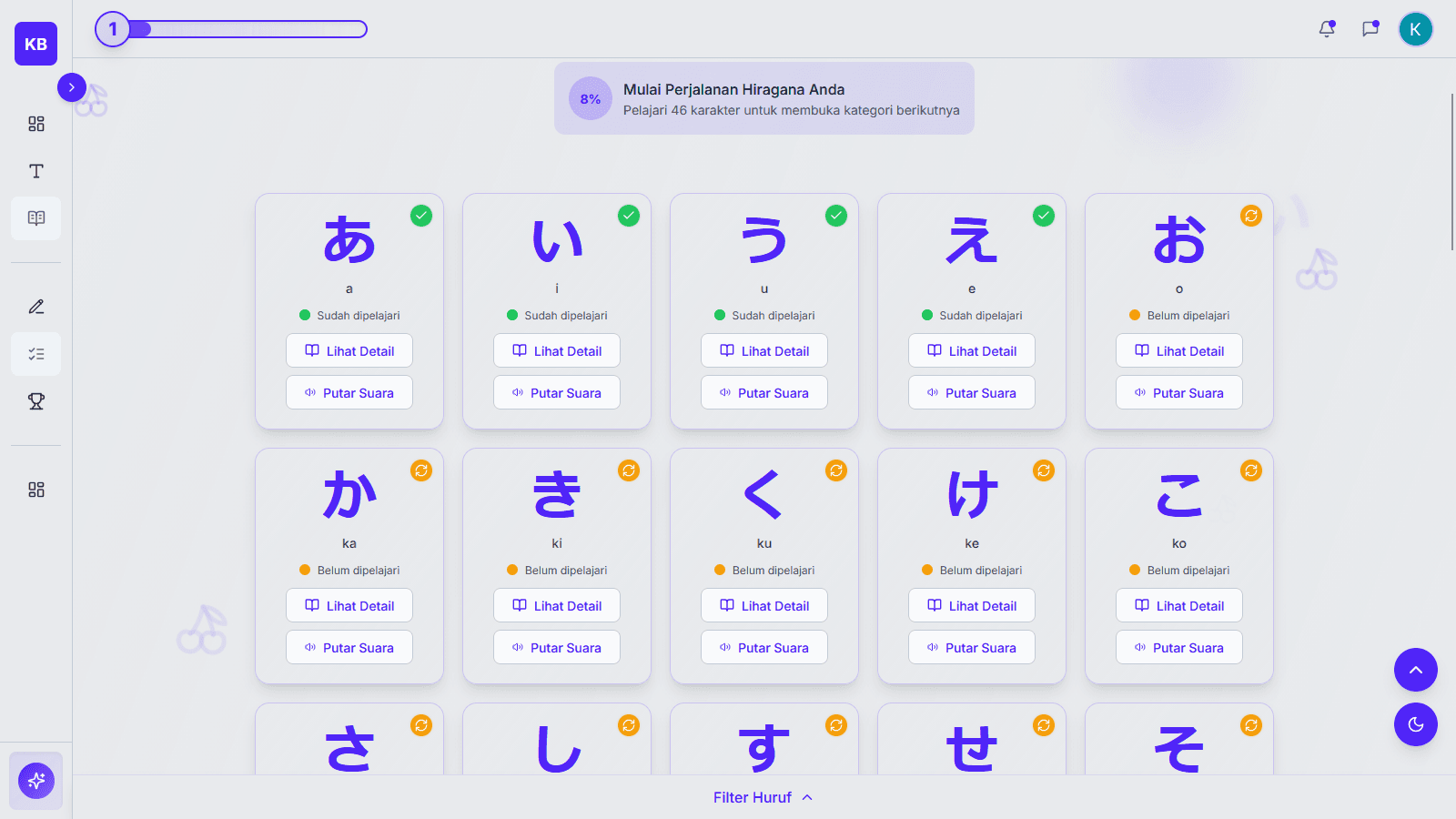Select the pencil writing practice icon
The height and width of the screenshot is (819, 1456).
(36, 307)
